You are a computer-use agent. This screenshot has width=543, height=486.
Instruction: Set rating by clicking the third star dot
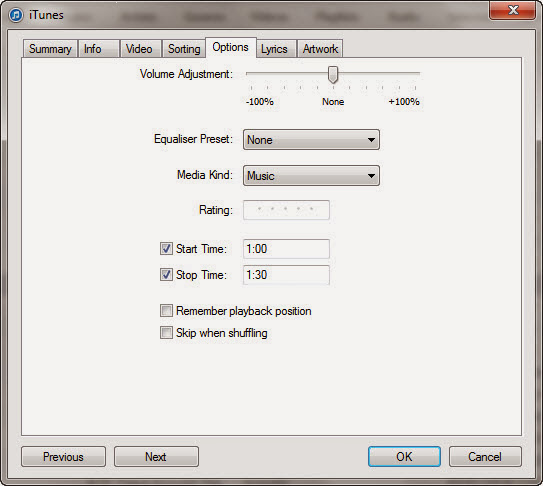pyautogui.click(x=286, y=209)
